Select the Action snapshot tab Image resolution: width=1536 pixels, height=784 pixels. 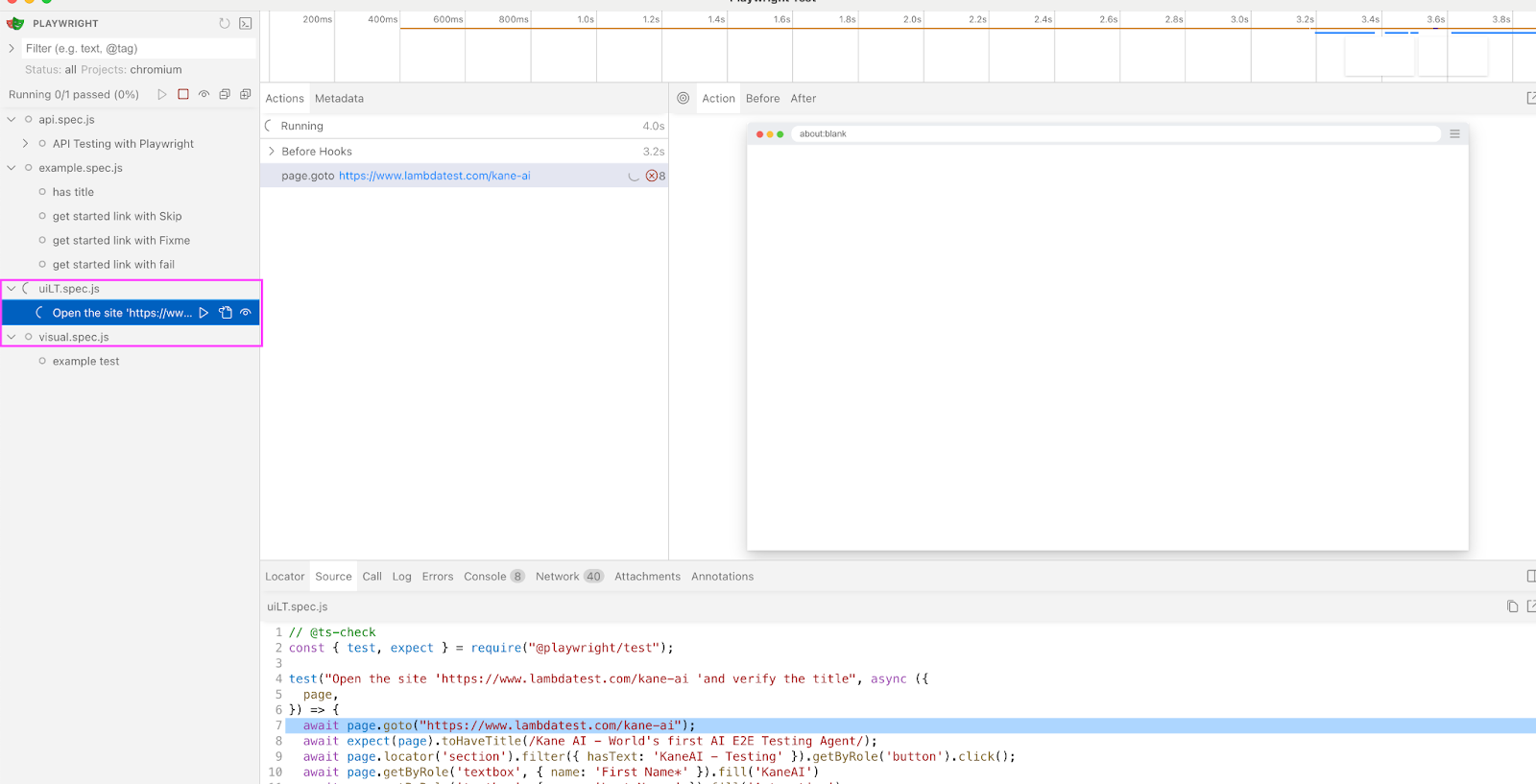[x=718, y=98]
